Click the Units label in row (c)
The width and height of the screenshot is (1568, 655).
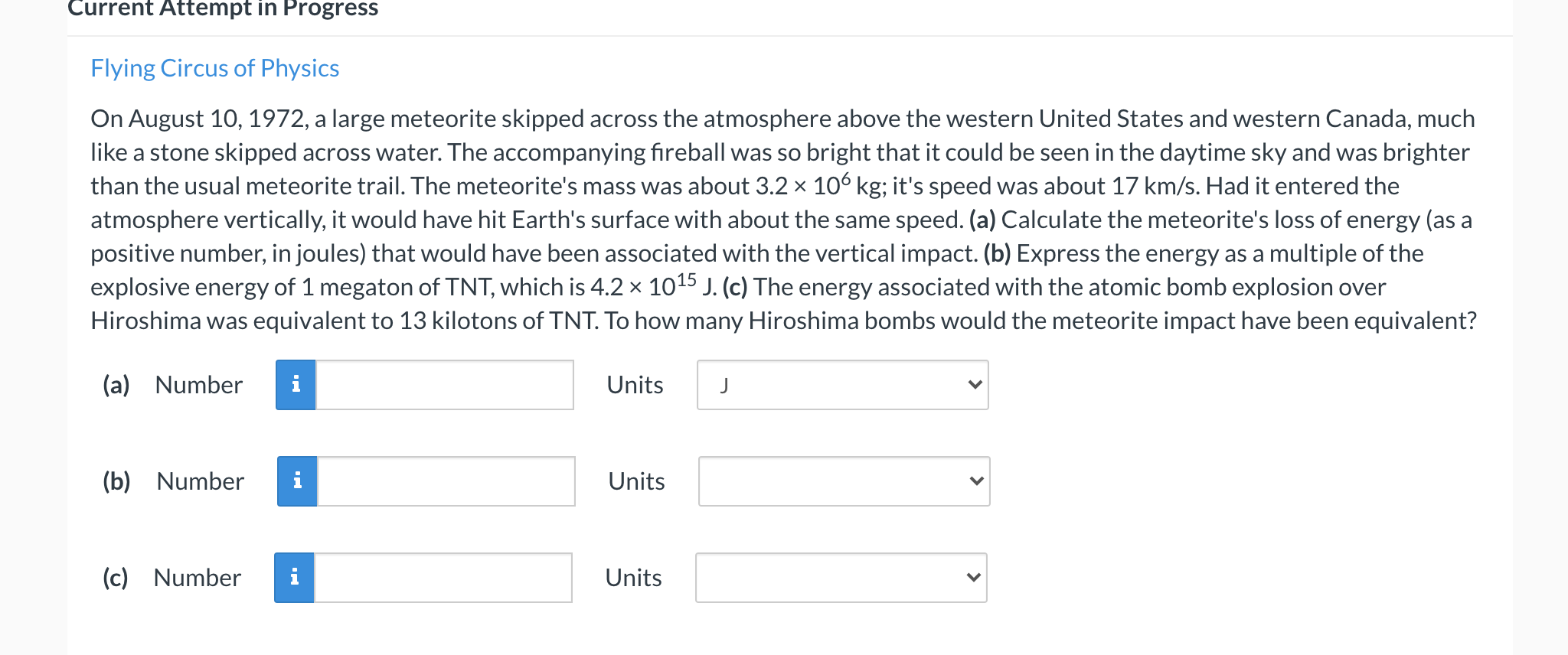[633, 578]
